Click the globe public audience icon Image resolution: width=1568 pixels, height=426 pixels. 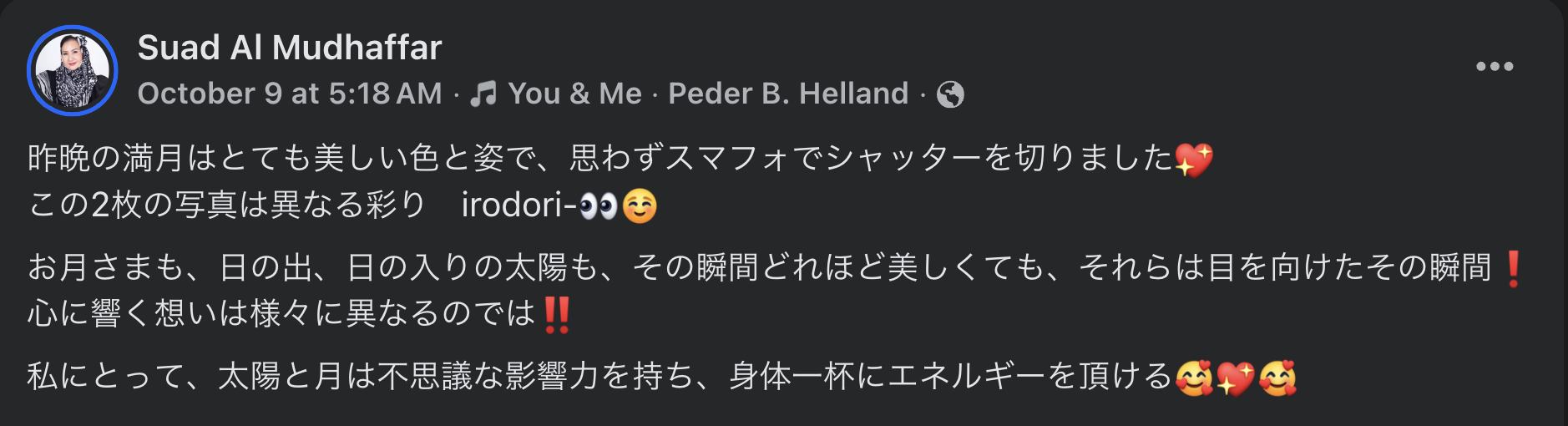click(950, 94)
